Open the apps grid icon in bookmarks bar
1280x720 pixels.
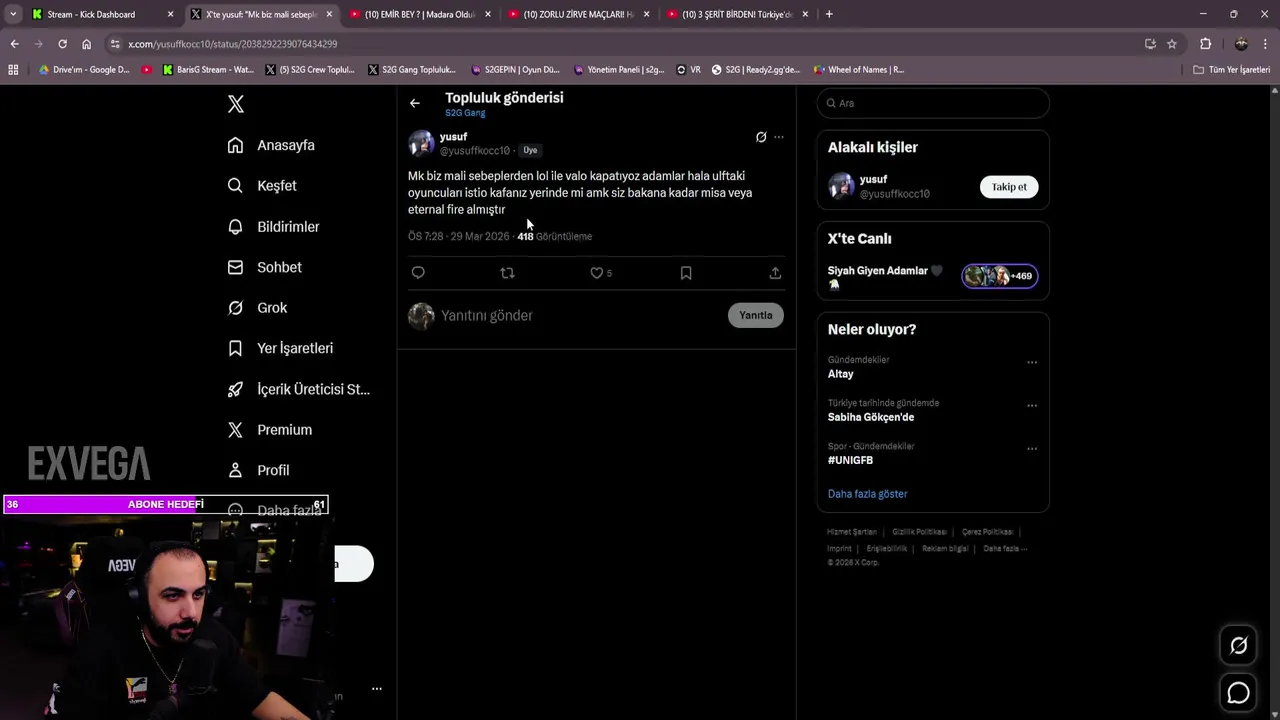pyautogui.click(x=13, y=70)
